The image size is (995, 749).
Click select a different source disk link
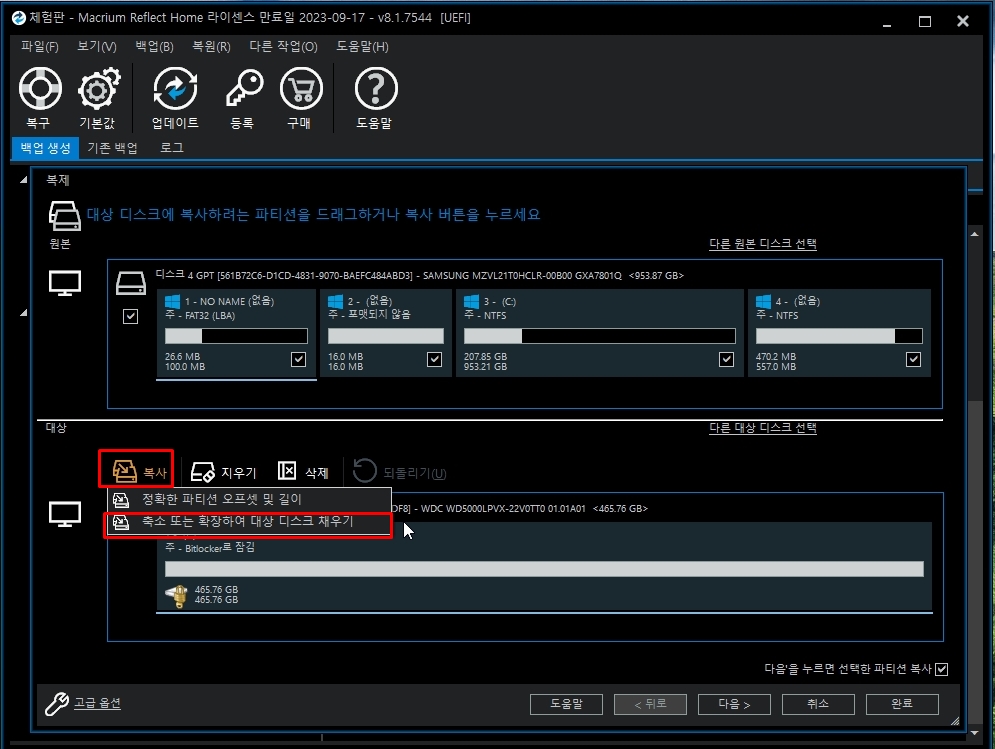tap(763, 244)
